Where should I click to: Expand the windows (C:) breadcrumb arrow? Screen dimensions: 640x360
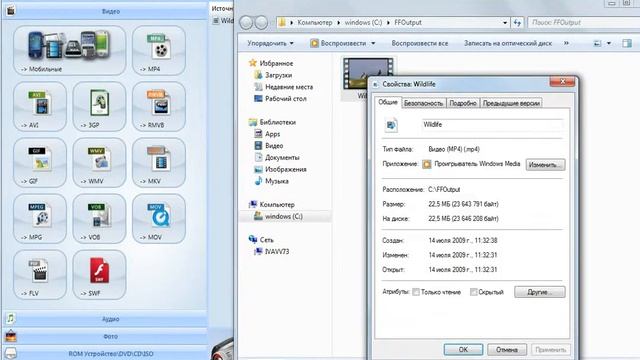[388, 22]
